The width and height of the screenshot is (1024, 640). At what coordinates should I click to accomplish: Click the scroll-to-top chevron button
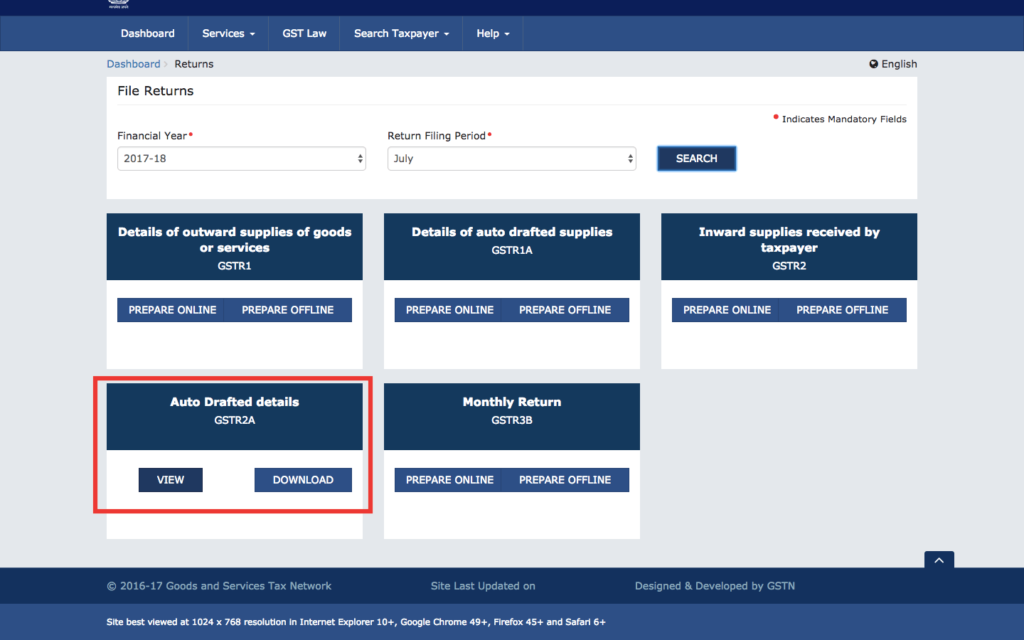(938, 560)
